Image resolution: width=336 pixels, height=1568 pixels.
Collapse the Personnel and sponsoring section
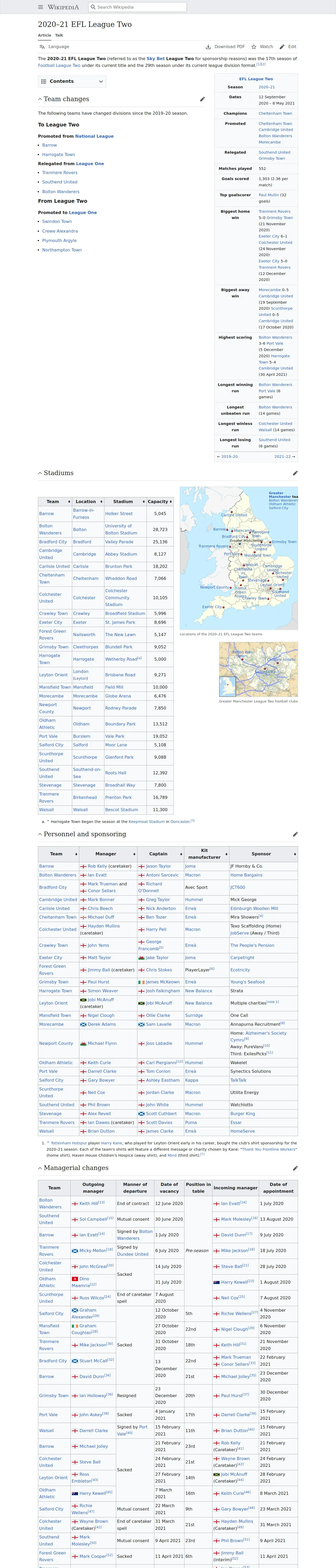coord(40,834)
